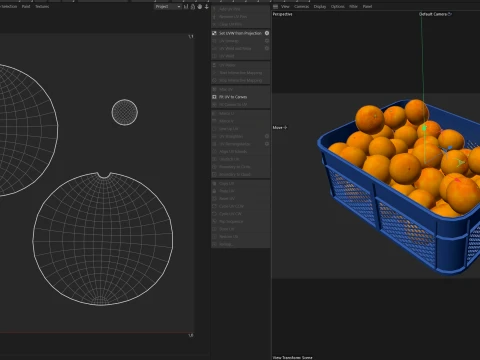Open the UV editor Paint menu
480x360 pixels.
[x=26, y=6]
